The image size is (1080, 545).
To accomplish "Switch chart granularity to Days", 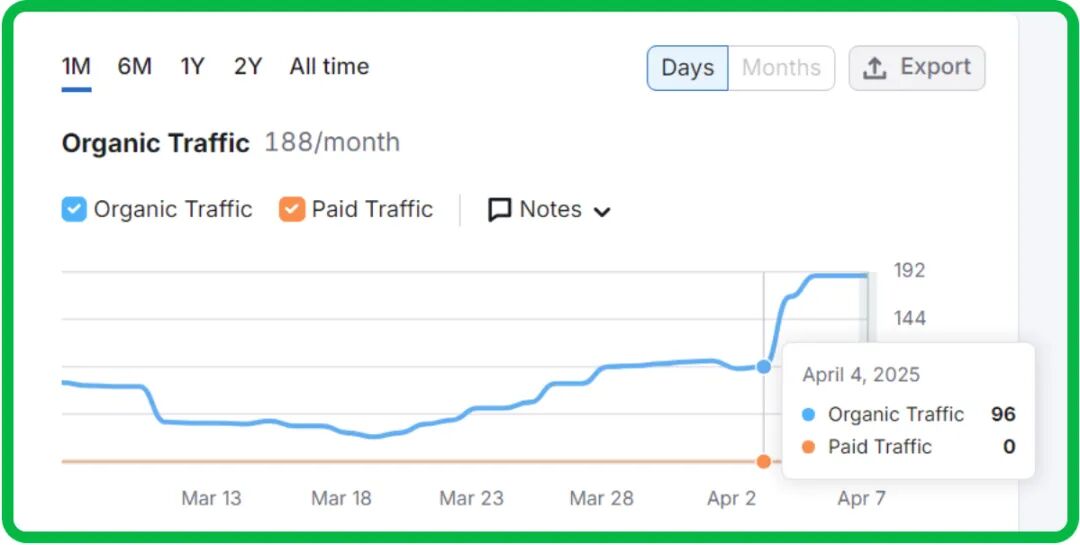I will pos(687,68).
